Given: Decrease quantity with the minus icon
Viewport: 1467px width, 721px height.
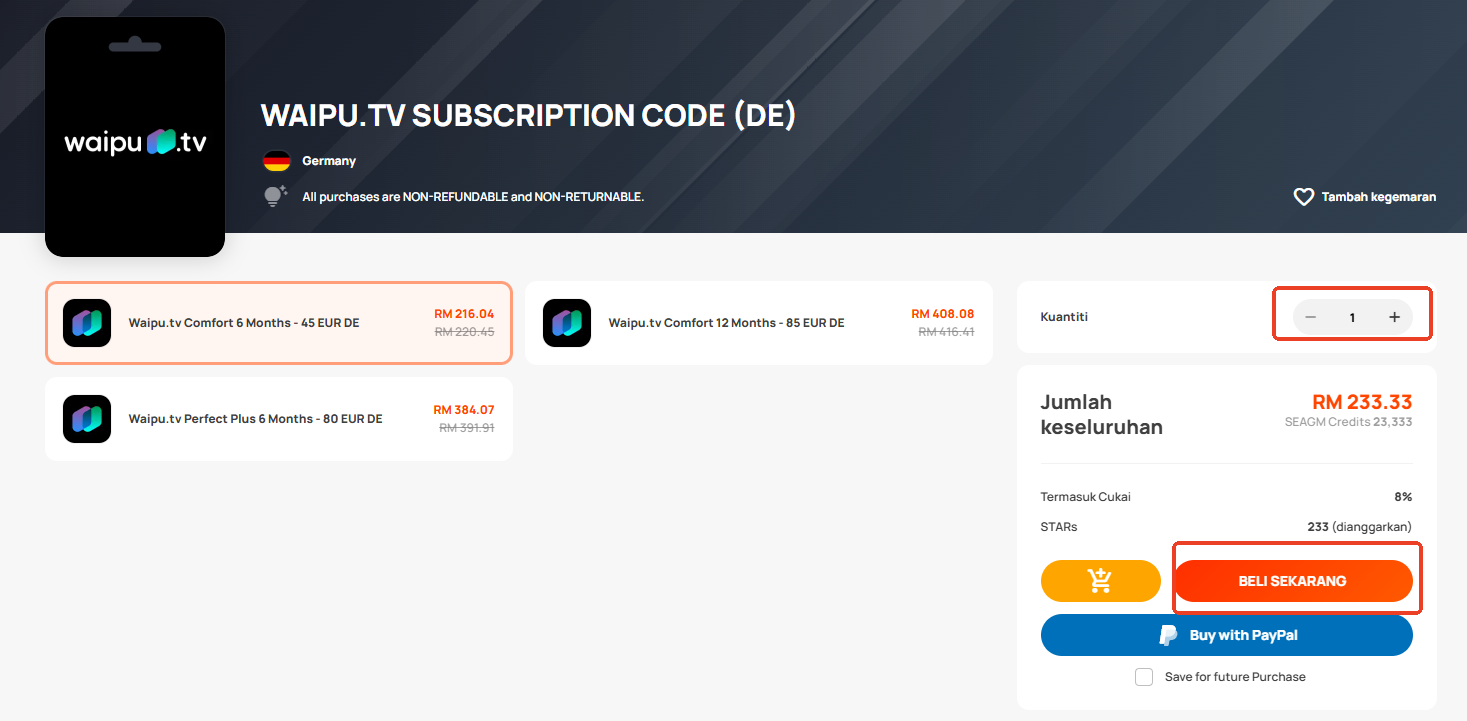Looking at the screenshot, I should coord(1310,317).
